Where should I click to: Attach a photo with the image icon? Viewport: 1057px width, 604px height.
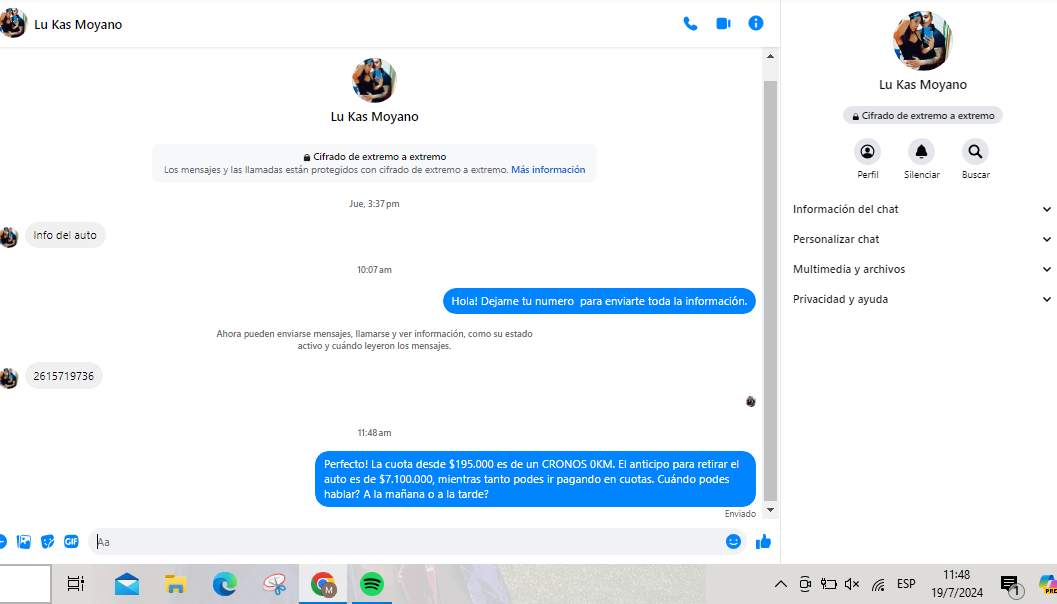pos(24,541)
